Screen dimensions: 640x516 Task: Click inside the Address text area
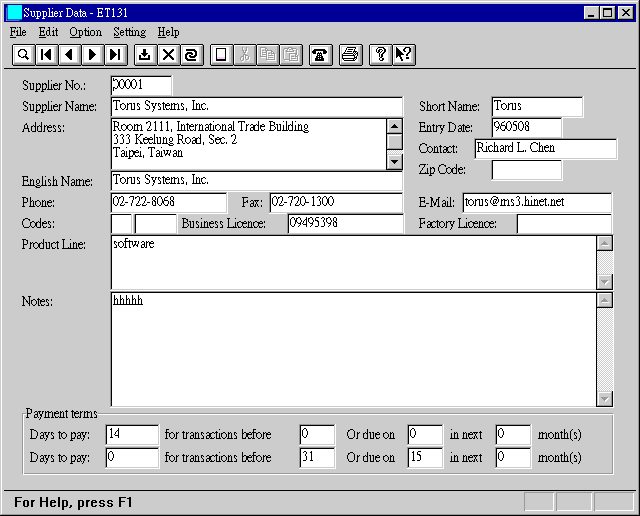pyautogui.click(x=248, y=144)
